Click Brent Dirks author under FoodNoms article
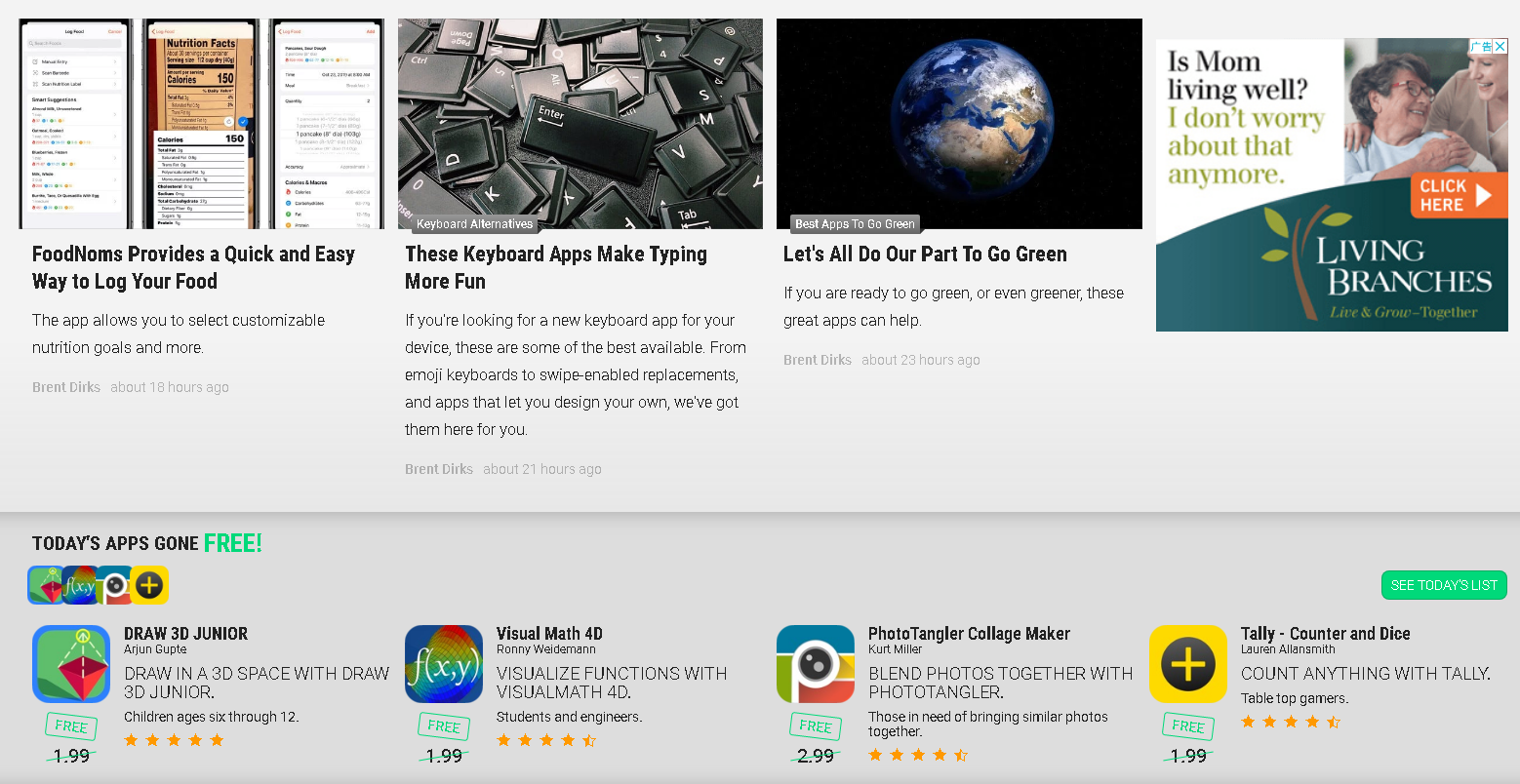The image size is (1520, 784). pyautogui.click(x=66, y=387)
